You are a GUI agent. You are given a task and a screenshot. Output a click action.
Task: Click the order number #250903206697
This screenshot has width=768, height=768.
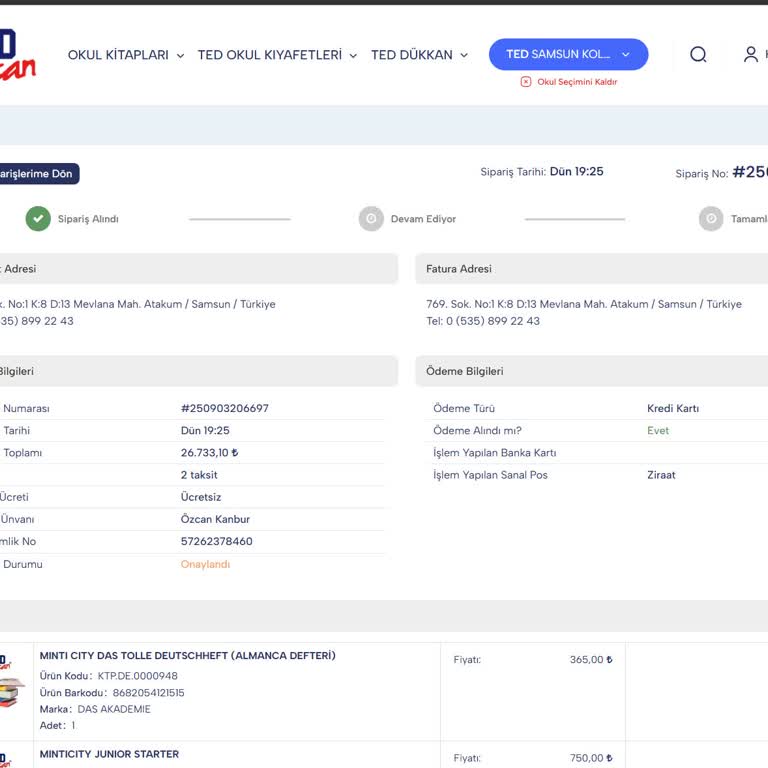coord(224,408)
